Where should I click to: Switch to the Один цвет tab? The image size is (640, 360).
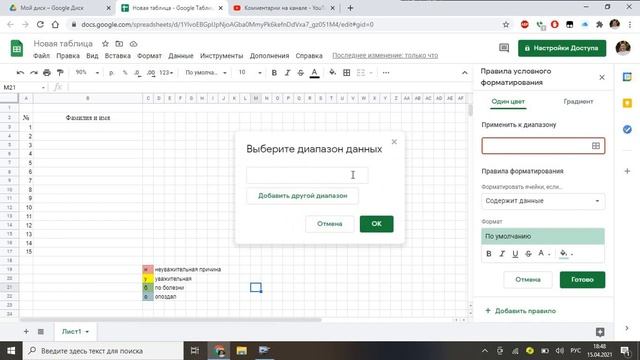pos(508,102)
